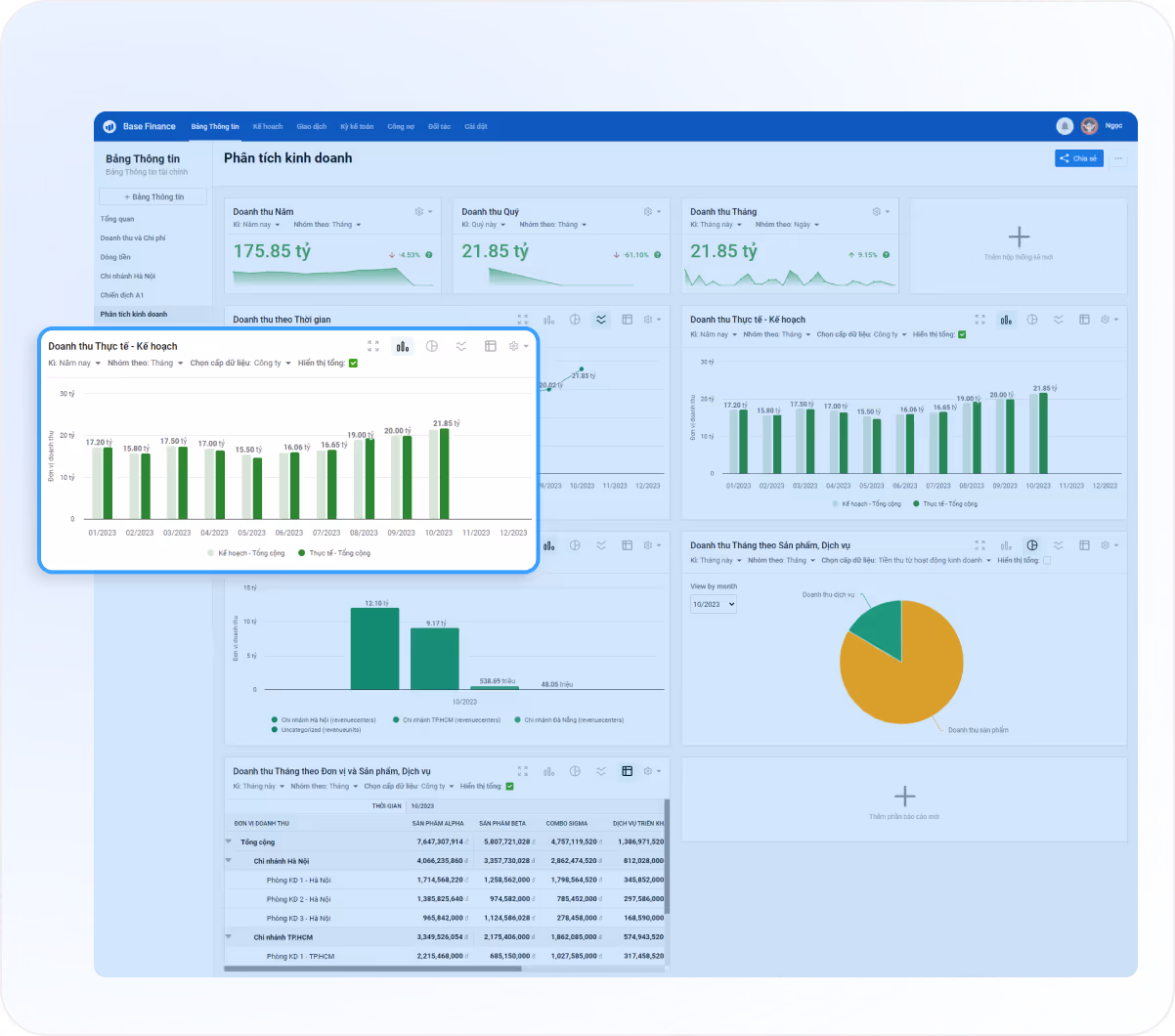Click help icon next to 9.15% change
Image resolution: width=1175 pixels, height=1036 pixels.
coord(886,255)
